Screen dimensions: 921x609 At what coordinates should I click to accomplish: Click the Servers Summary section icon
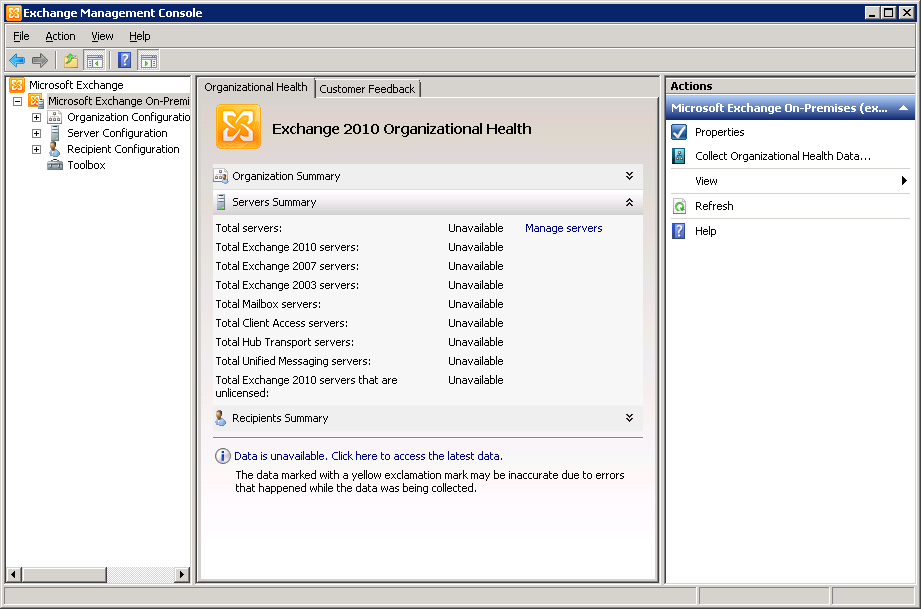(x=221, y=202)
